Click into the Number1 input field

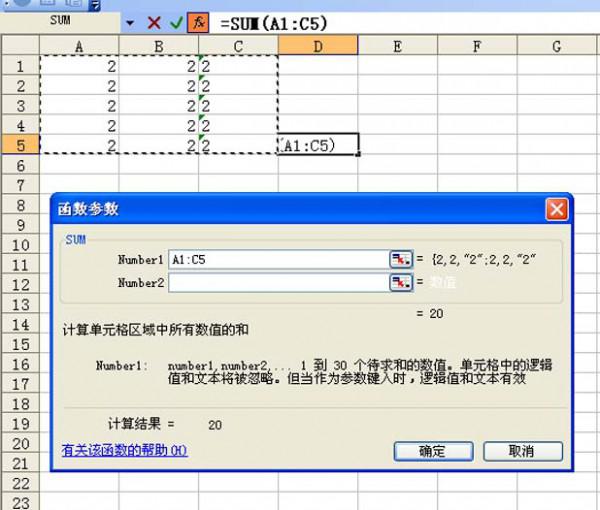pos(279,259)
